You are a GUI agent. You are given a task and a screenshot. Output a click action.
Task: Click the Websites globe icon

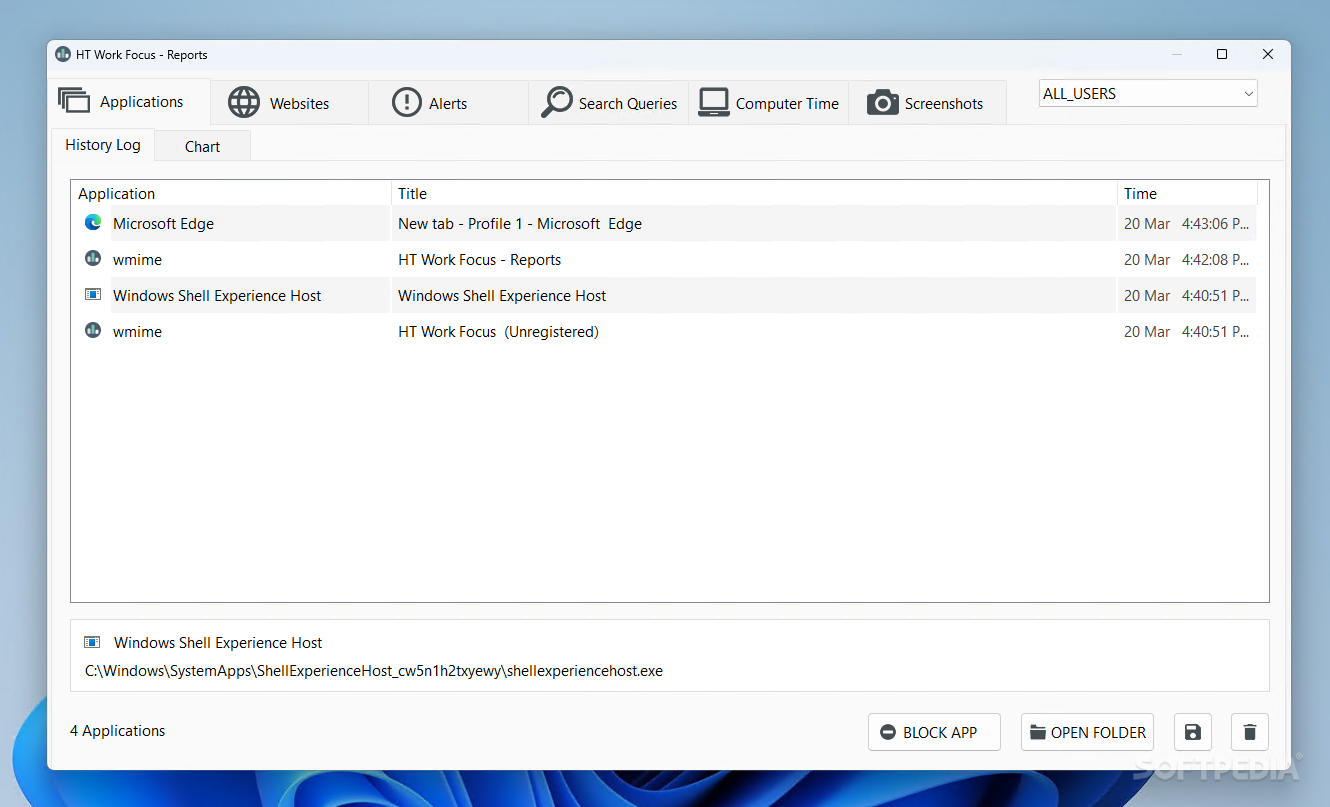244,102
